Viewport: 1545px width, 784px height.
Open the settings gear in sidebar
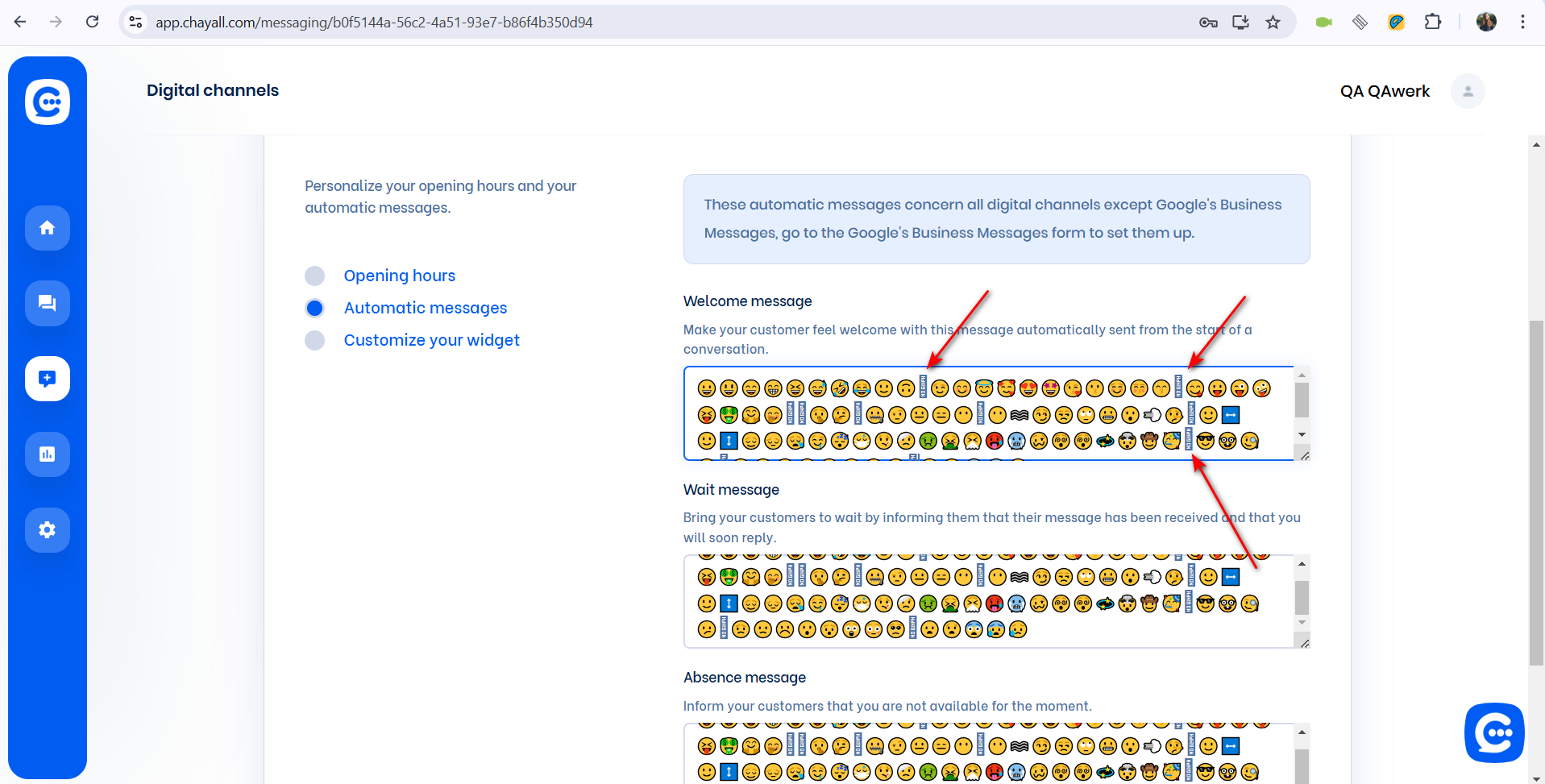(x=48, y=530)
